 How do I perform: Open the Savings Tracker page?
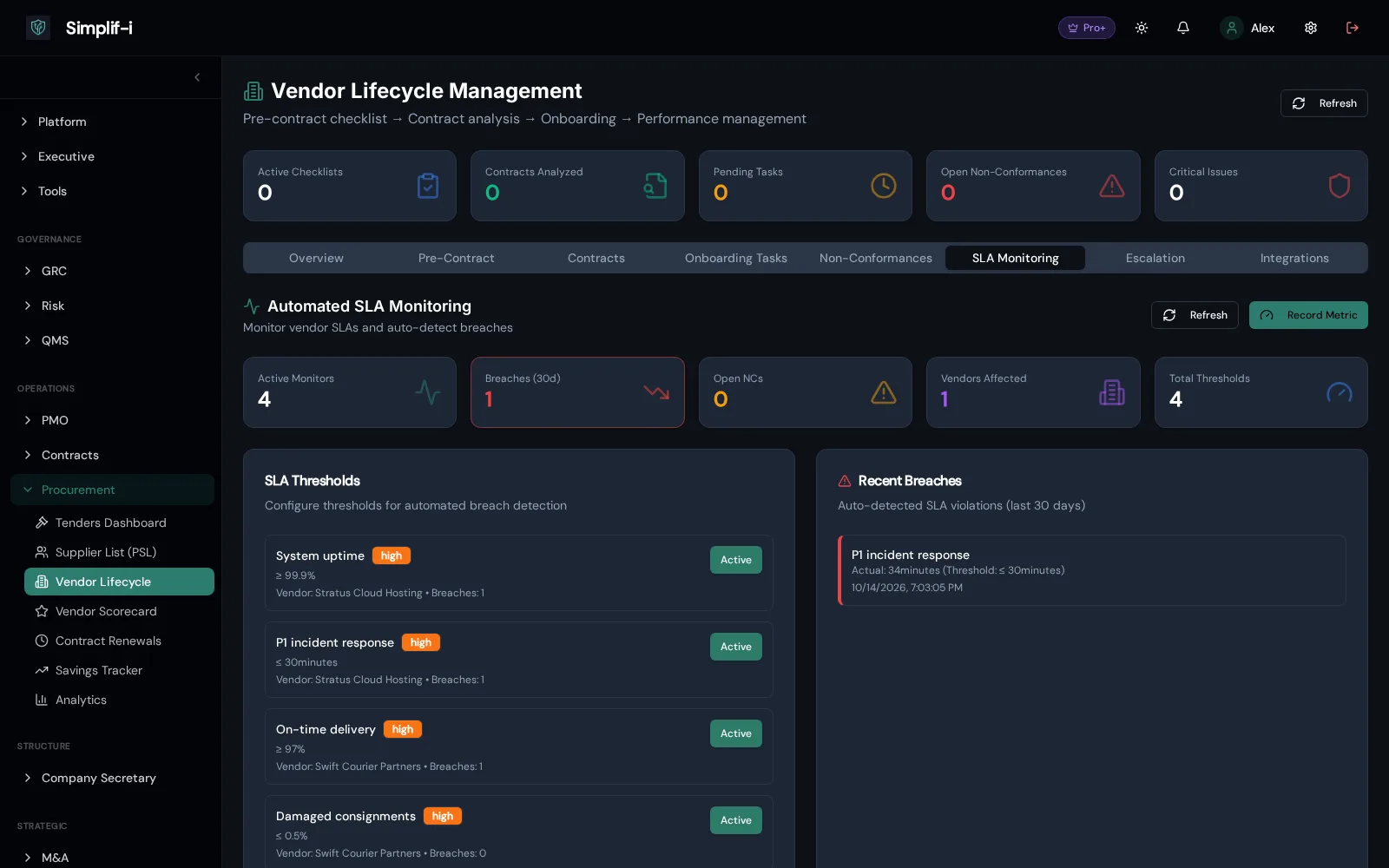coord(119,670)
